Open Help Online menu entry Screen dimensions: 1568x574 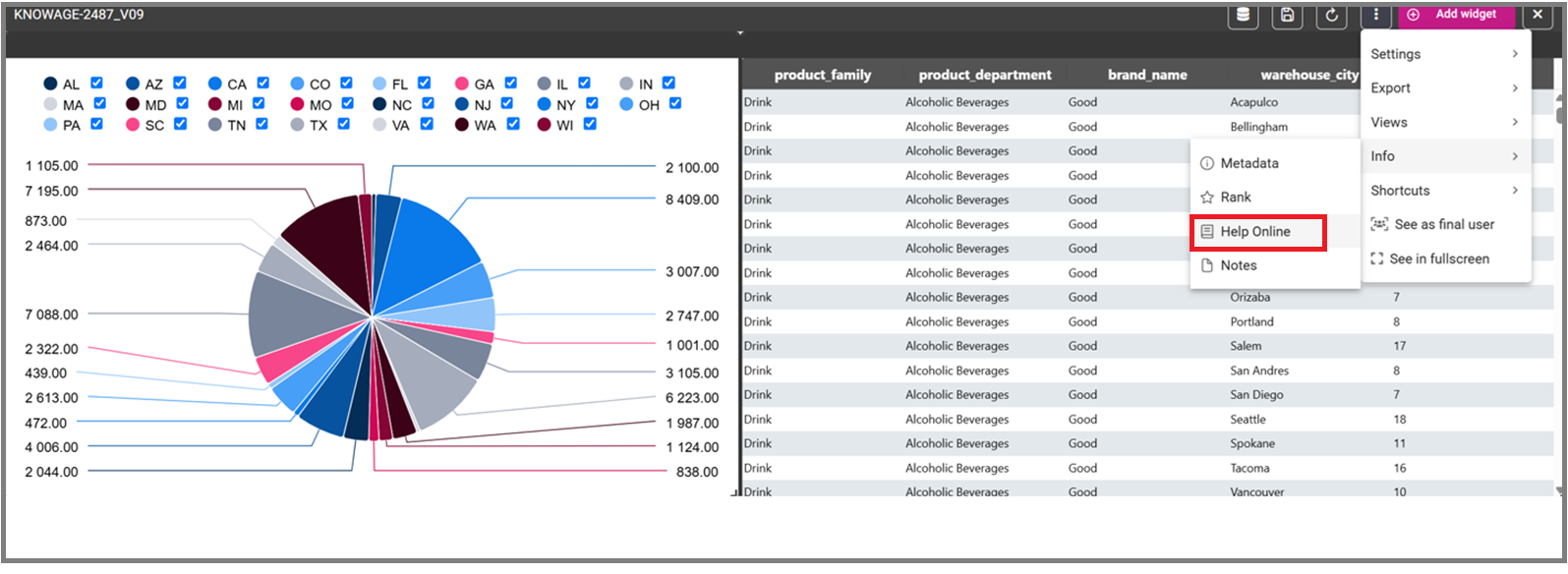(x=1257, y=232)
